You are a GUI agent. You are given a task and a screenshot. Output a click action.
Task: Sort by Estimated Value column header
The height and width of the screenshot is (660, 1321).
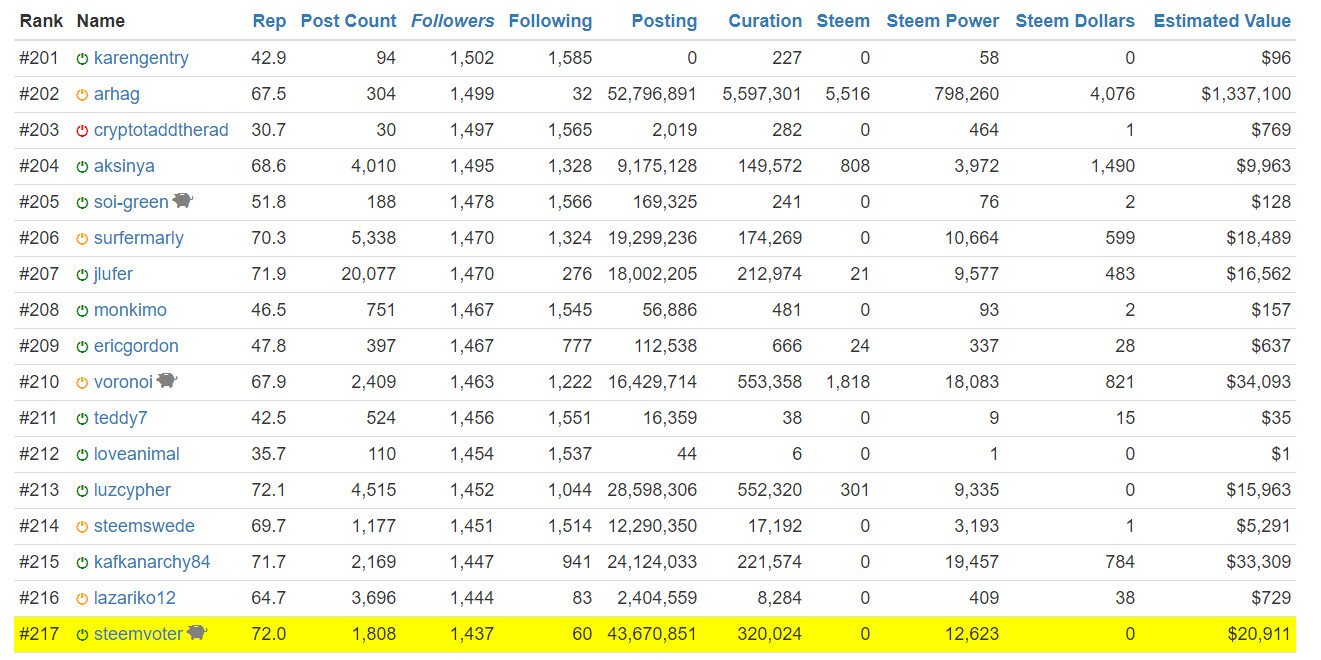1222,21
